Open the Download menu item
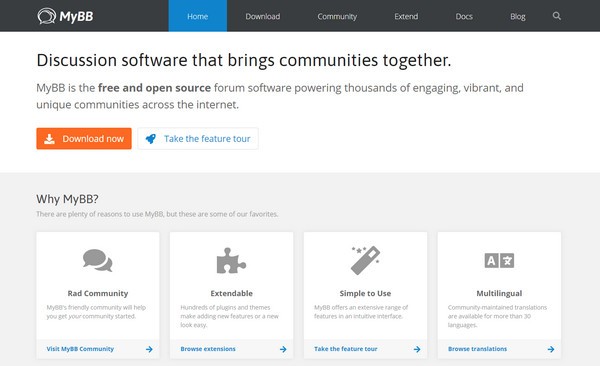Viewport: 600px width, 366px height. (262, 16)
